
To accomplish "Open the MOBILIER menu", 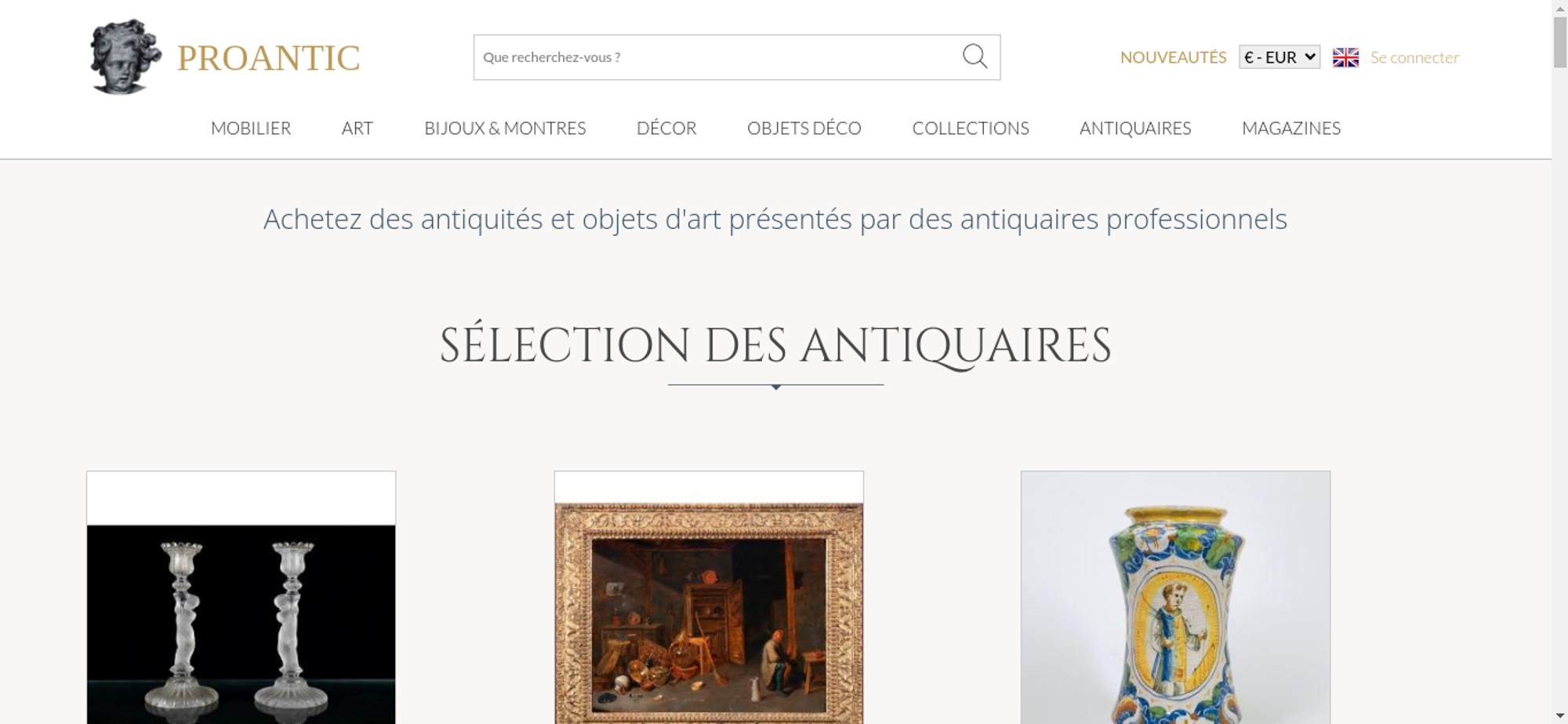I will click(251, 128).
